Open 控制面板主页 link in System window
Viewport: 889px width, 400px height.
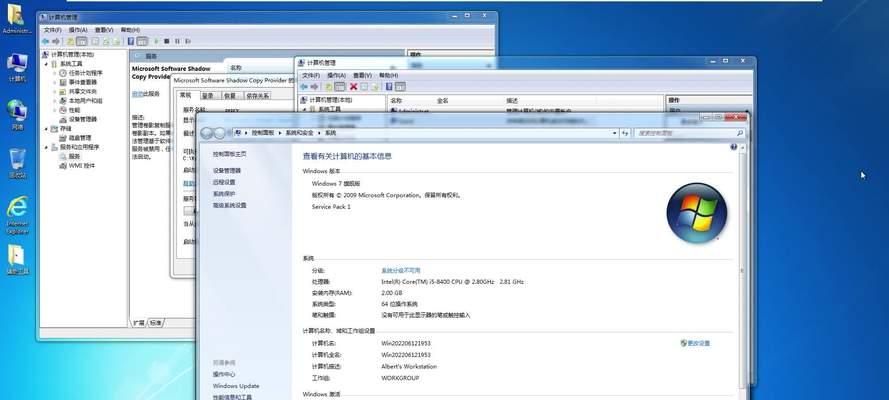230,154
